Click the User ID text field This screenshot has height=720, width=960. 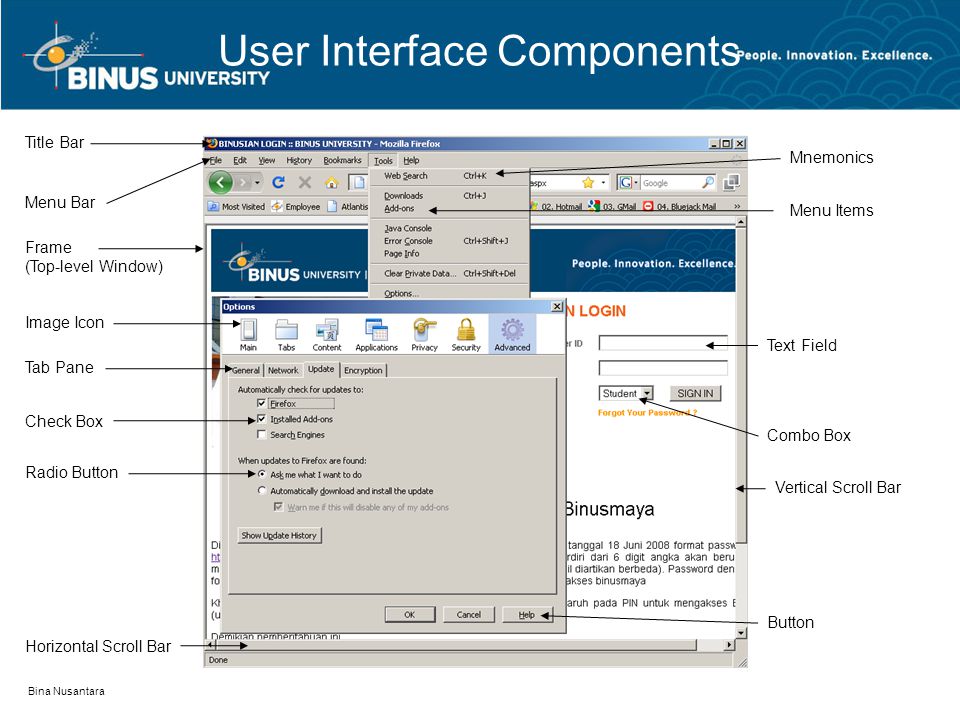663,343
